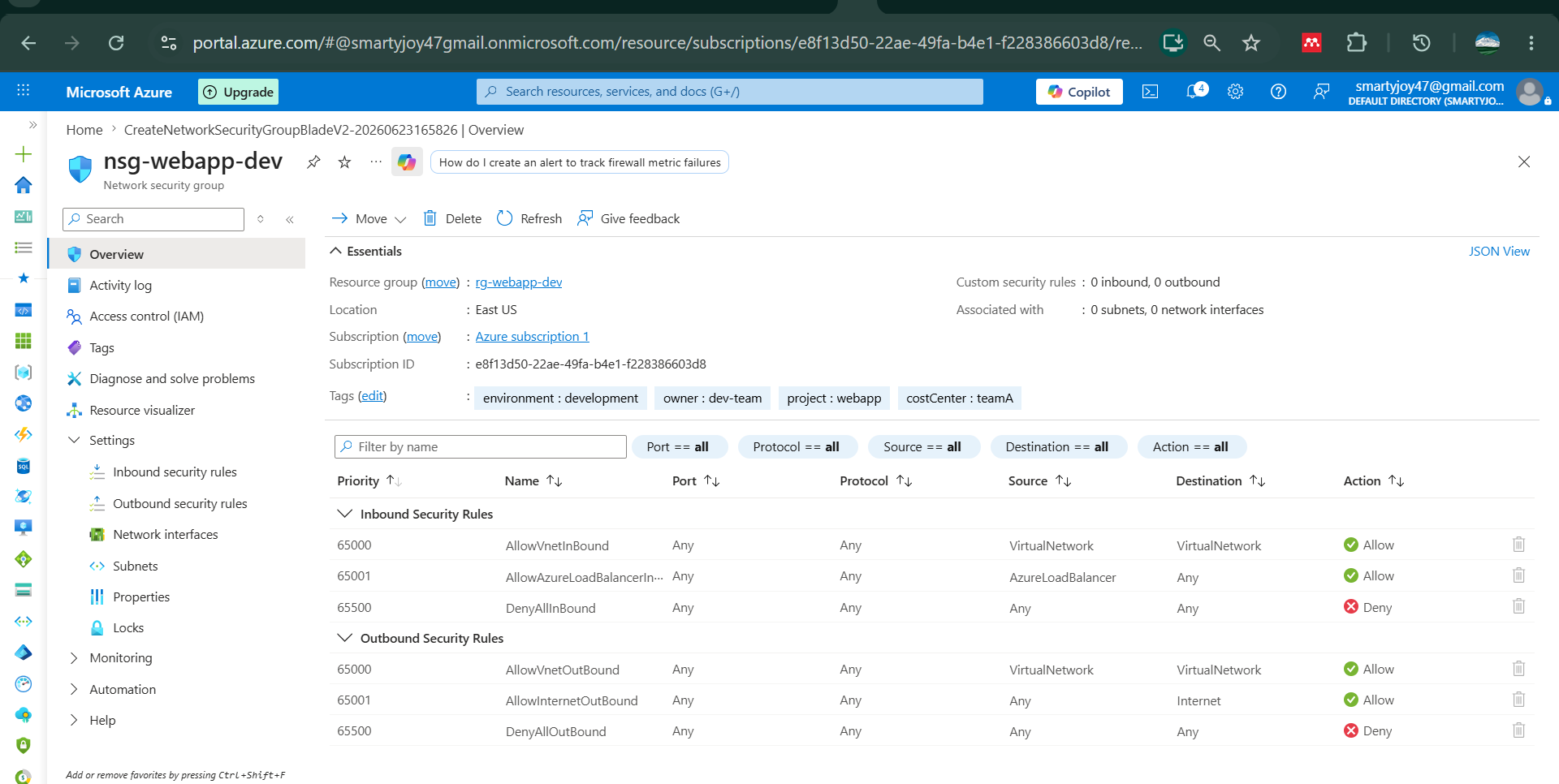The width and height of the screenshot is (1559, 784).
Task: Click the Upgrade button
Action: click(x=238, y=92)
